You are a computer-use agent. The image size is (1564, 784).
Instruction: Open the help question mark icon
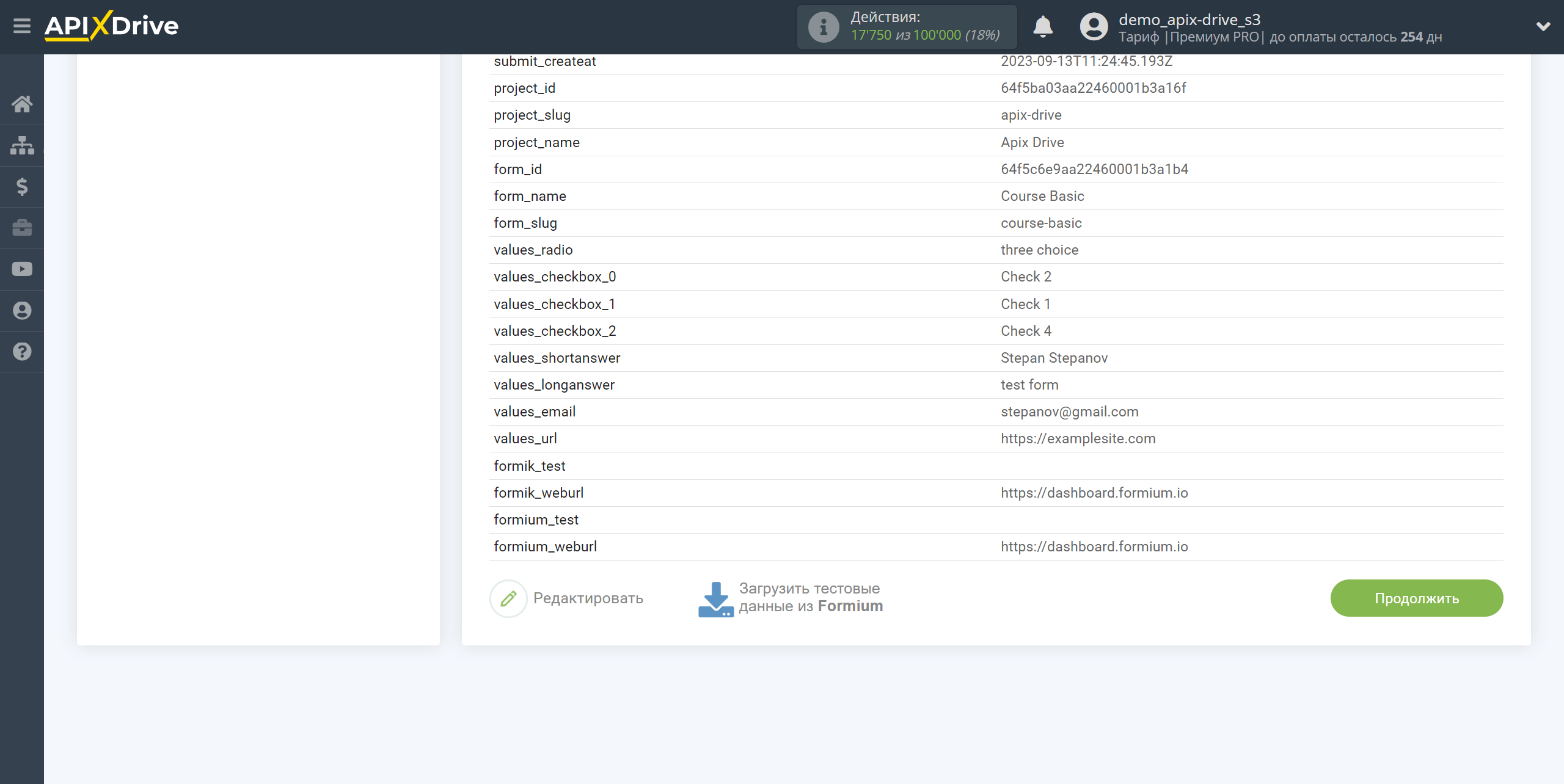(x=22, y=352)
